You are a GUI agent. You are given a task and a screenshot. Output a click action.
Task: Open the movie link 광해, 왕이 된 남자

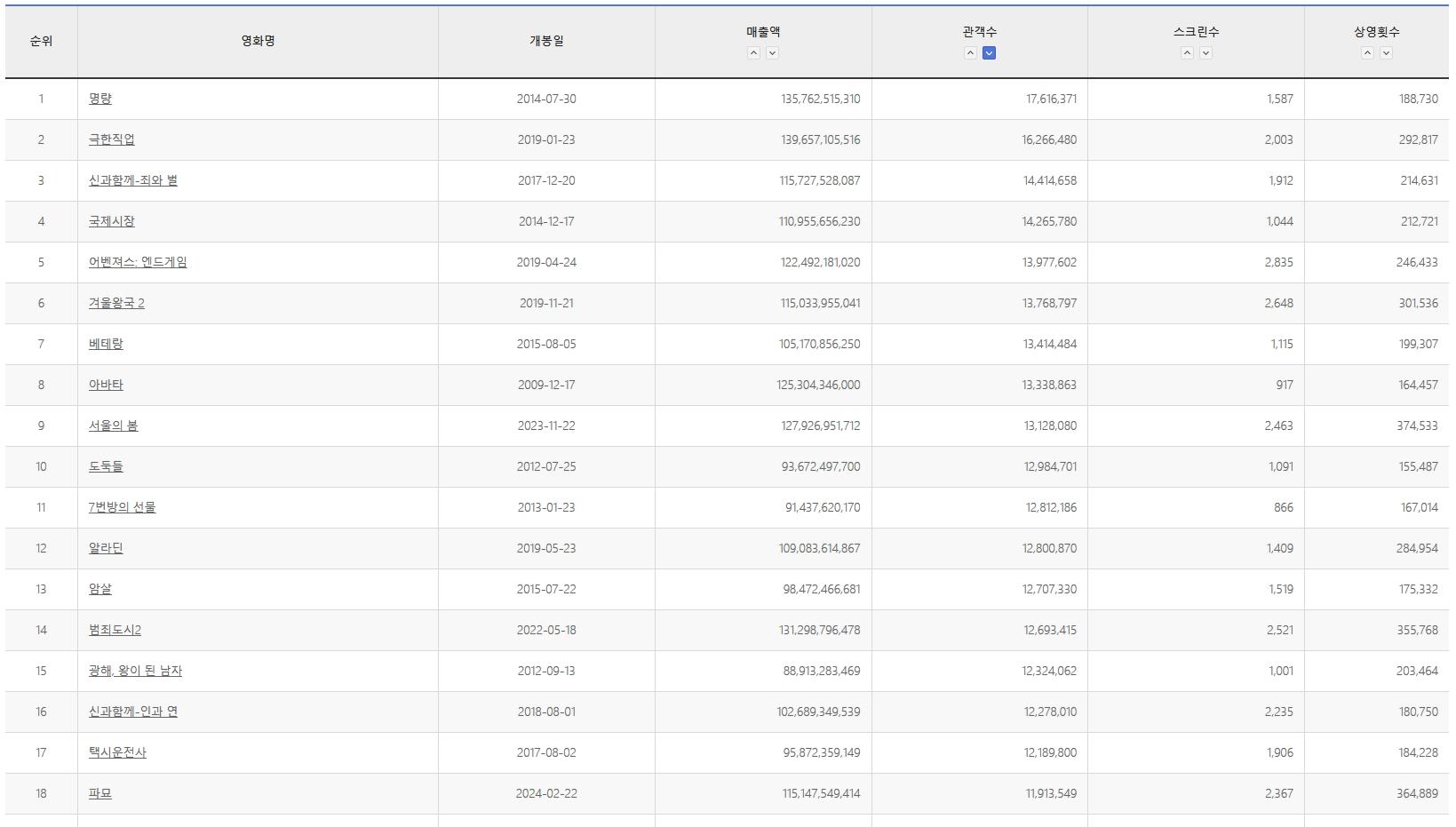click(x=135, y=671)
